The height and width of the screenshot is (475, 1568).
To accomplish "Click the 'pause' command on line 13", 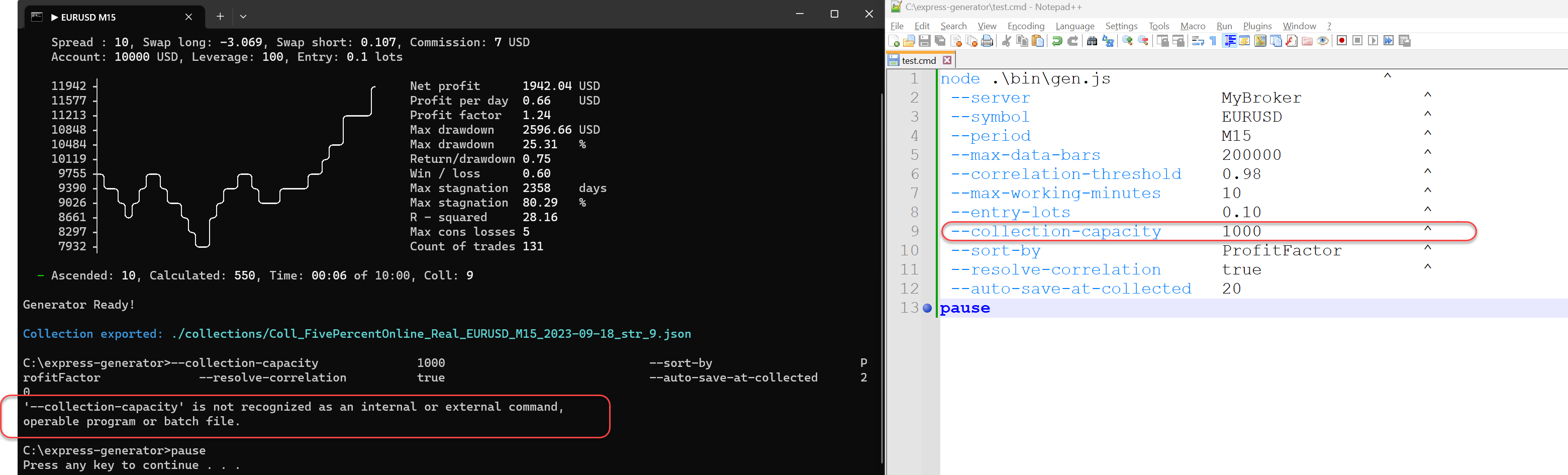I will pyautogui.click(x=965, y=308).
